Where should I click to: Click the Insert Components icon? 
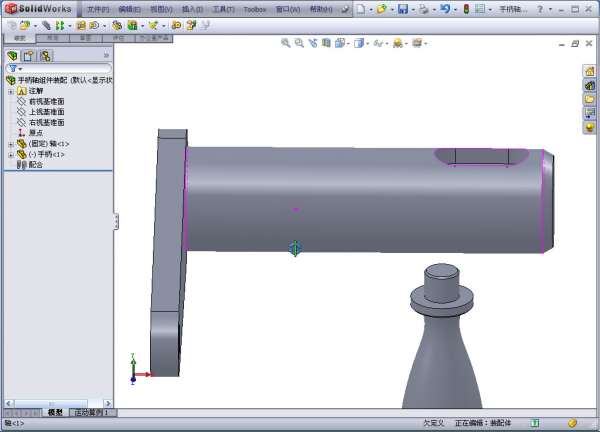(x=25, y=25)
